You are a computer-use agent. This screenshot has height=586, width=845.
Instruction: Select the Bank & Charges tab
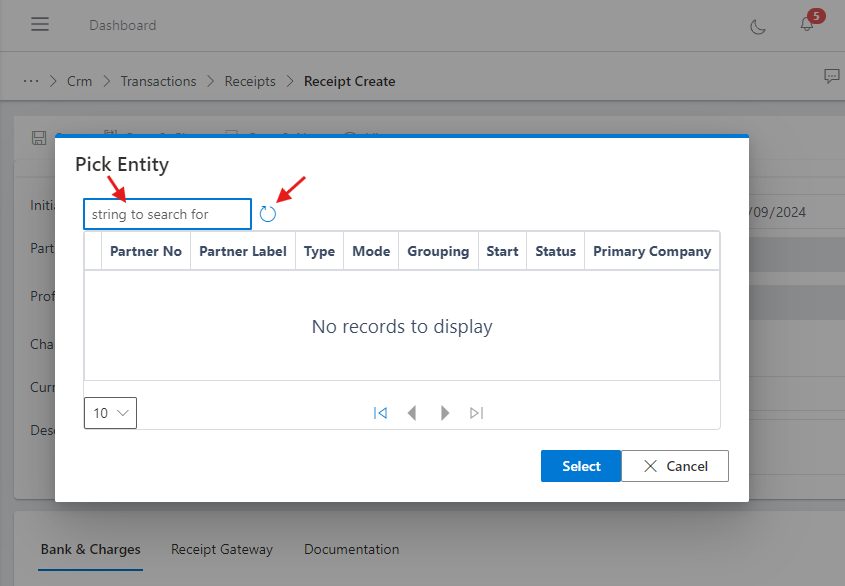coord(90,549)
